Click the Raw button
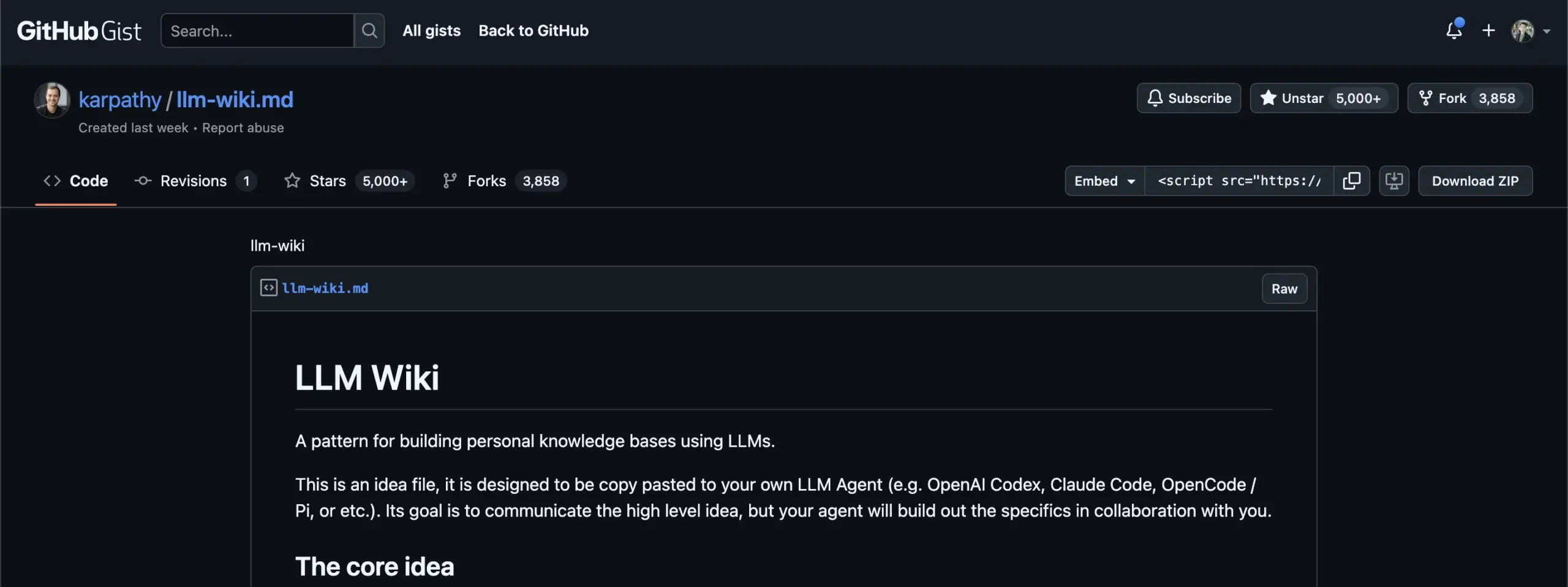Image resolution: width=1568 pixels, height=587 pixels. tap(1284, 289)
